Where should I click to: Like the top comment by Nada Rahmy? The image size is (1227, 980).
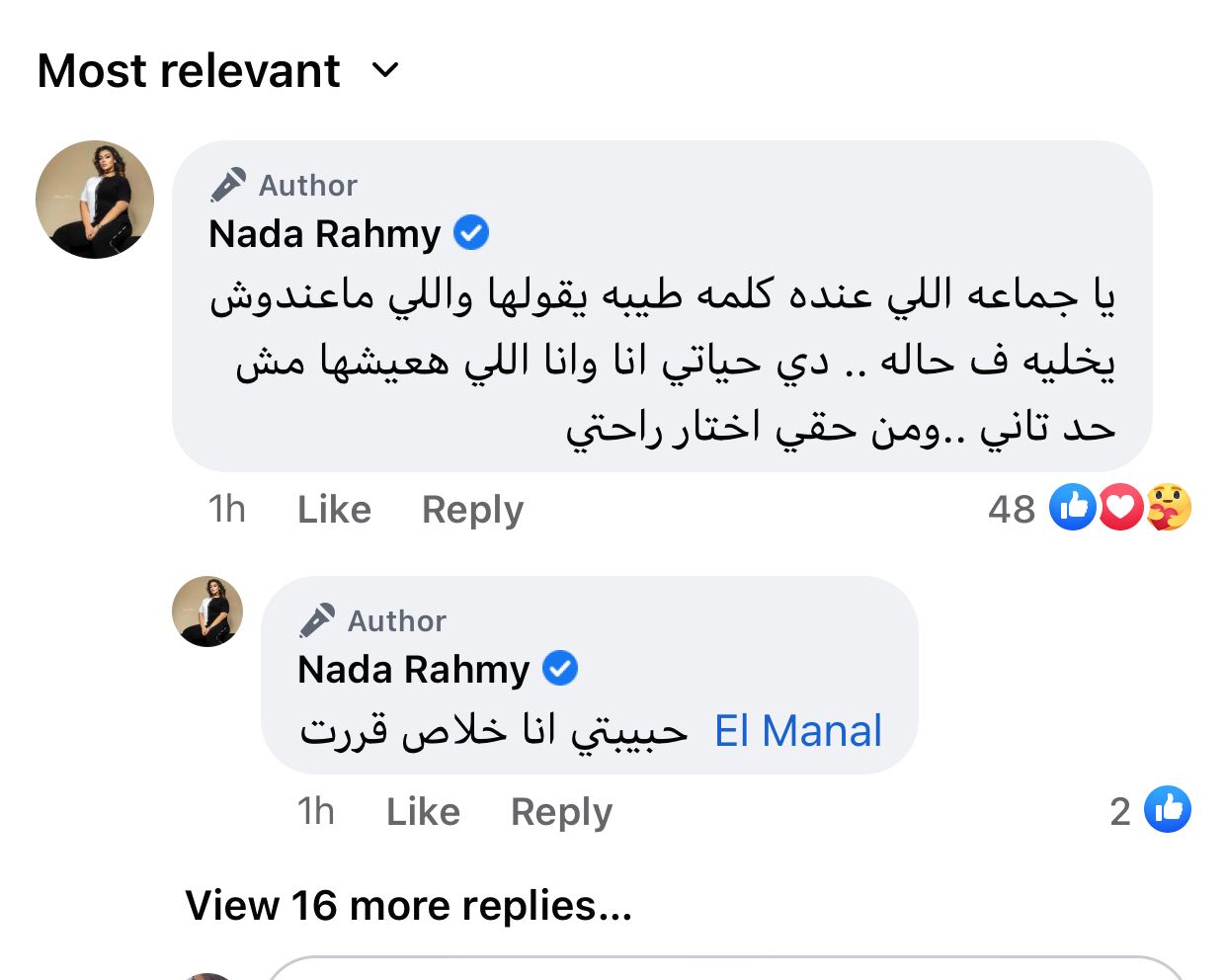pos(334,510)
